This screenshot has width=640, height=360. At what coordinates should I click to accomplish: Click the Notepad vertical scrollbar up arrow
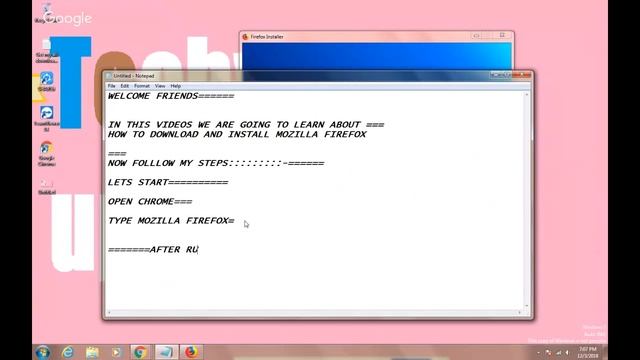pos(527,95)
